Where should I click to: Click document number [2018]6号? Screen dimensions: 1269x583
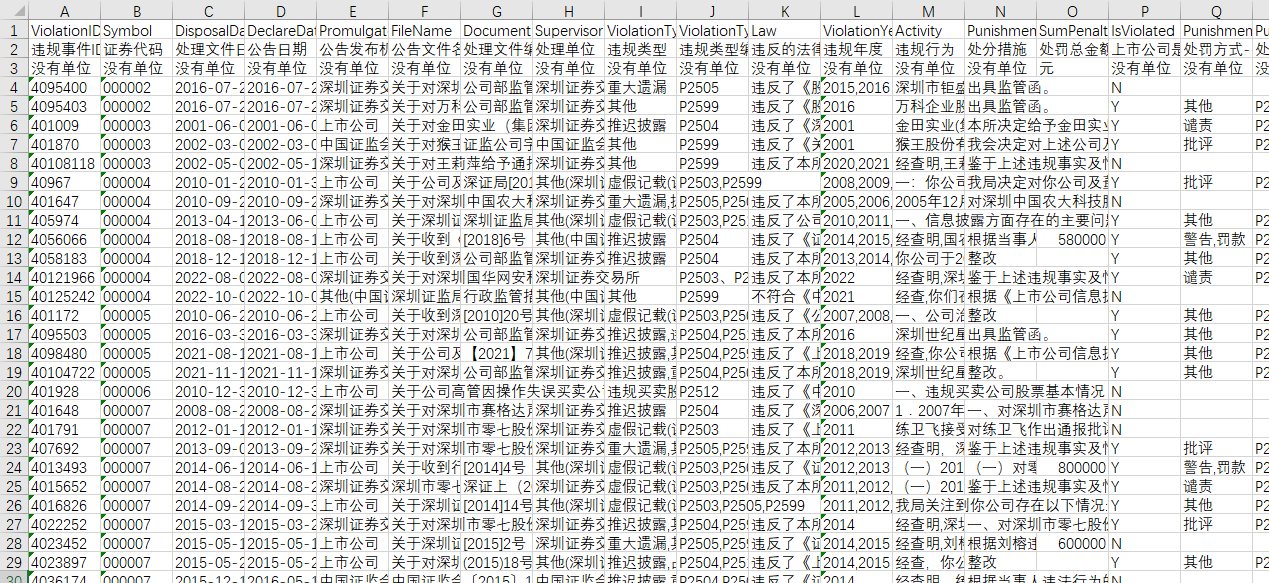(496, 240)
